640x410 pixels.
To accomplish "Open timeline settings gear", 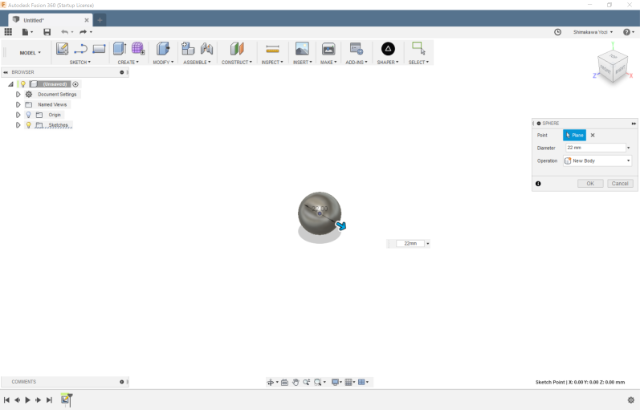I will [631, 400].
